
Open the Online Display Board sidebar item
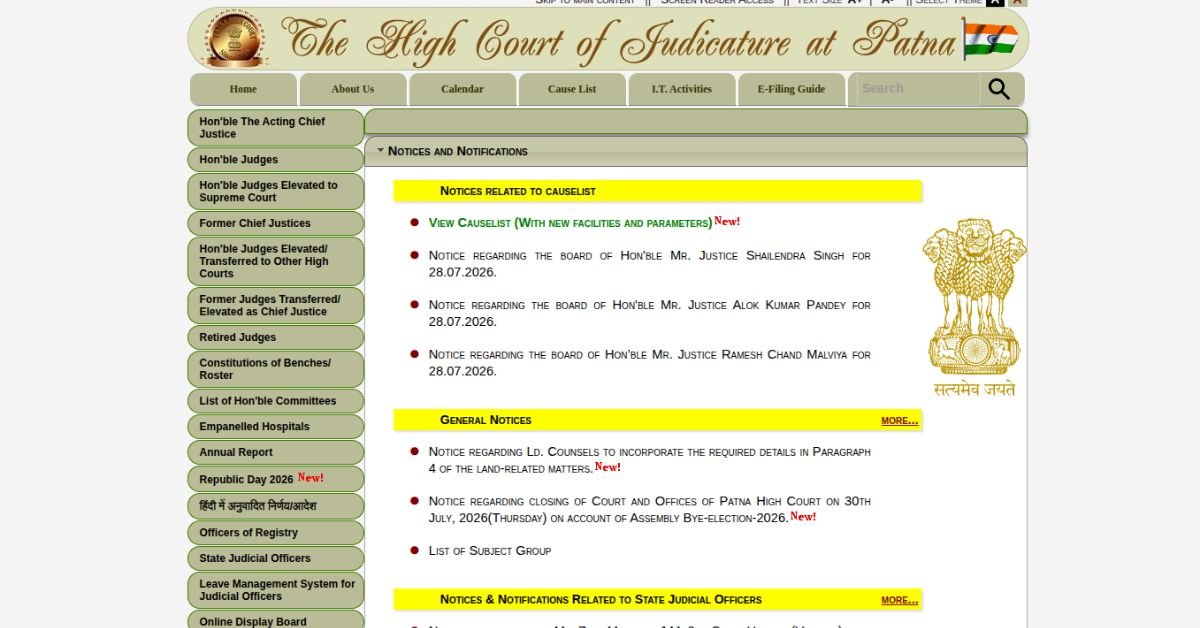pyautogui.click(x=275, y=620)
